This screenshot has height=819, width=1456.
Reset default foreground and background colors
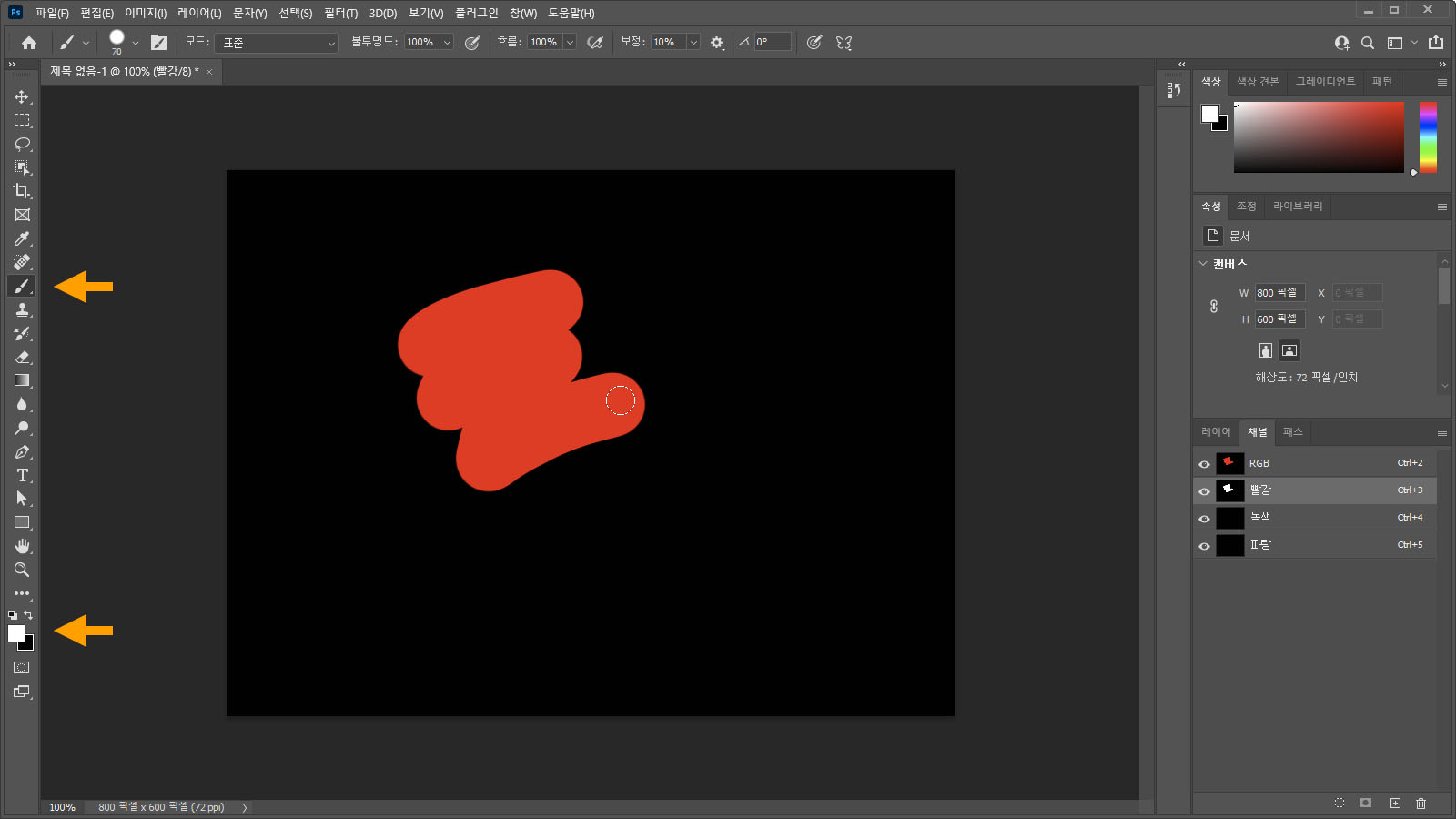(13, 616)
